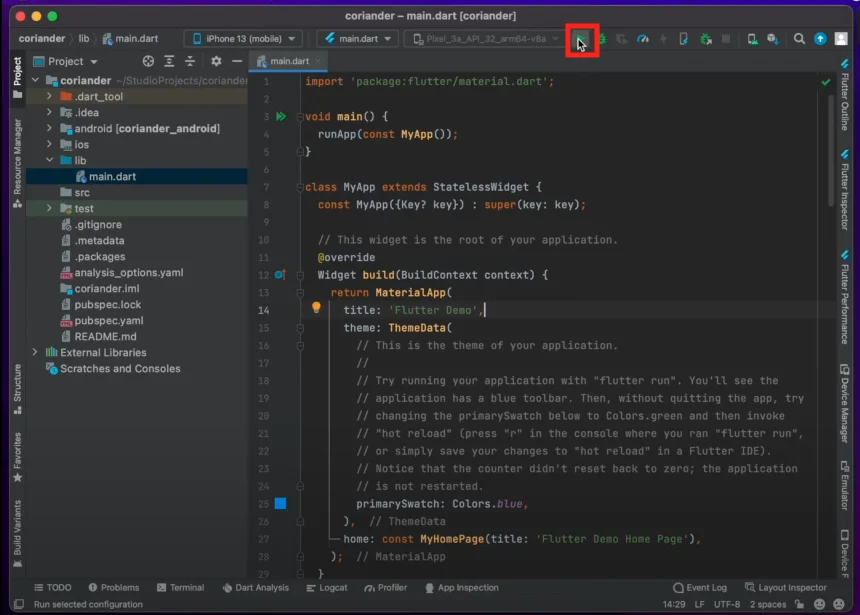Click the Project panel settings gear
The image size is (860, 615).
pos(215,61)
